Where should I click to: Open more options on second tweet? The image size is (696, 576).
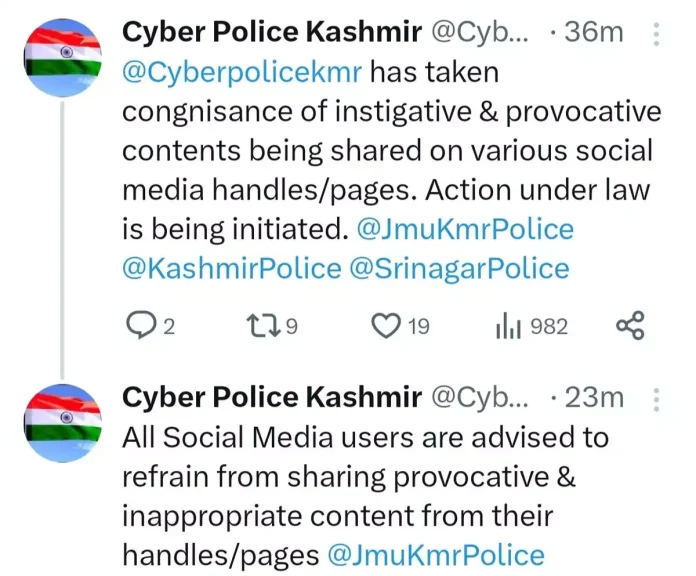point(656,398)
